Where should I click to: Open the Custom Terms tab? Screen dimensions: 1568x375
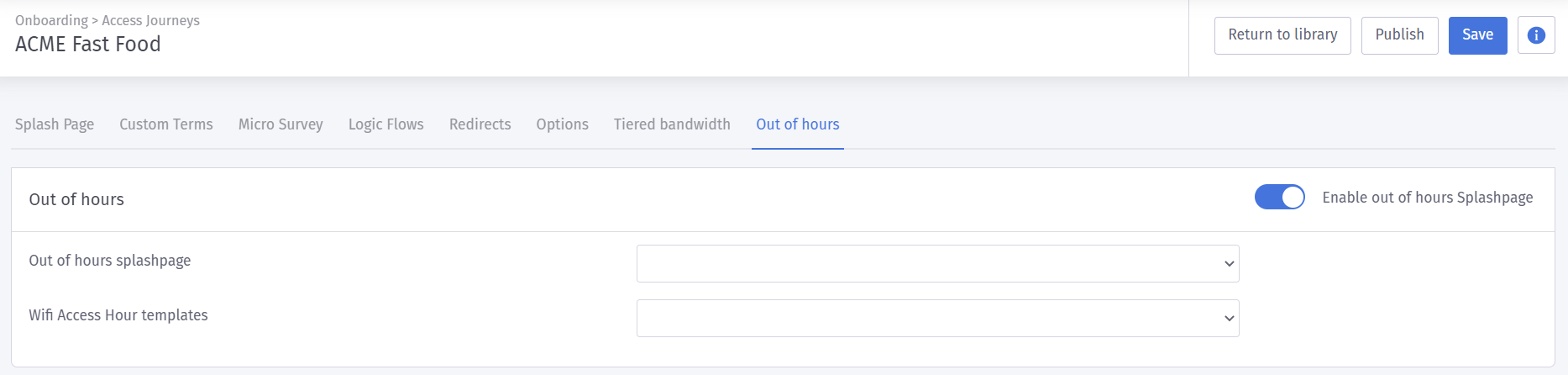point(166,124)
